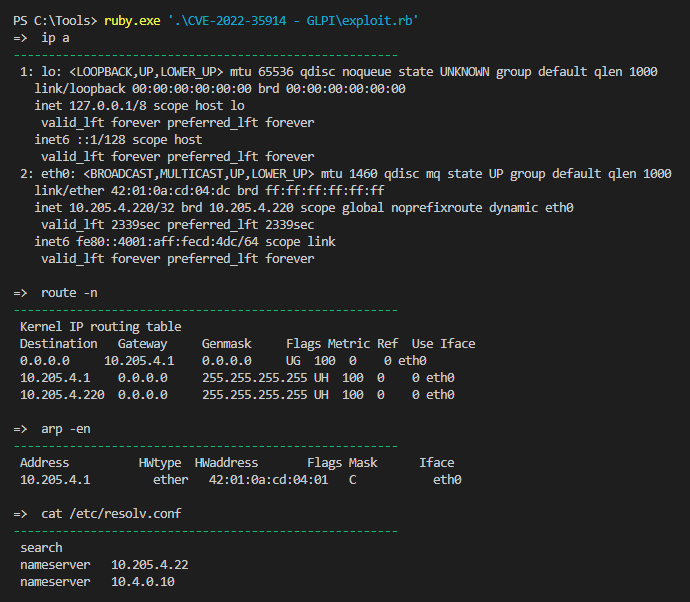
Task: Click the 'link/loopback' line
Action: (x=220, y=89)
